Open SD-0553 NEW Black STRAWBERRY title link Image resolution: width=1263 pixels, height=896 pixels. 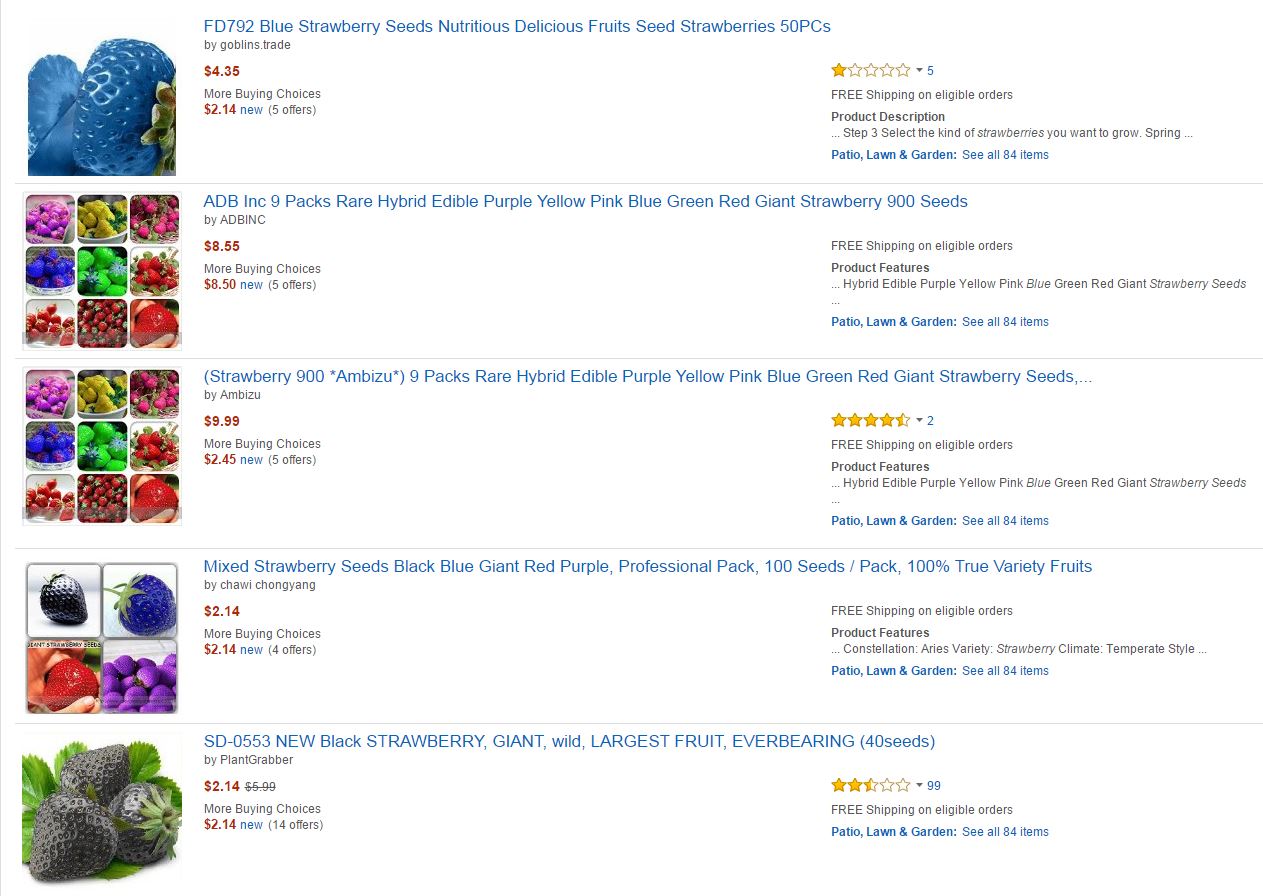[x=568, y=741]
